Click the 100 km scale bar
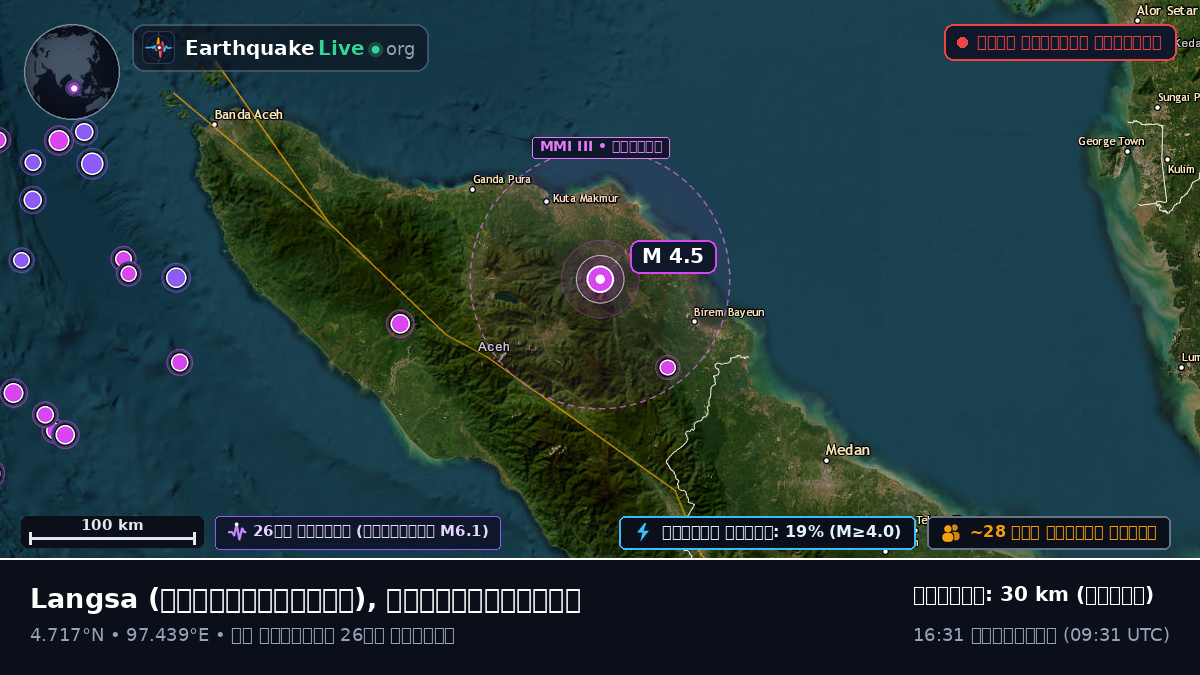The height and width of the screenshot is (675, 1200). click(112, 531)
